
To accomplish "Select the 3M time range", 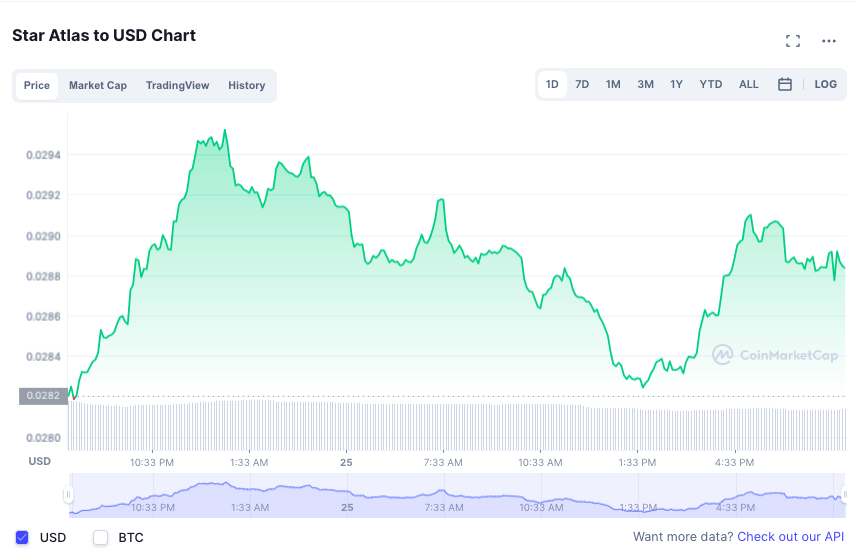I will click(x=645, y=85).
